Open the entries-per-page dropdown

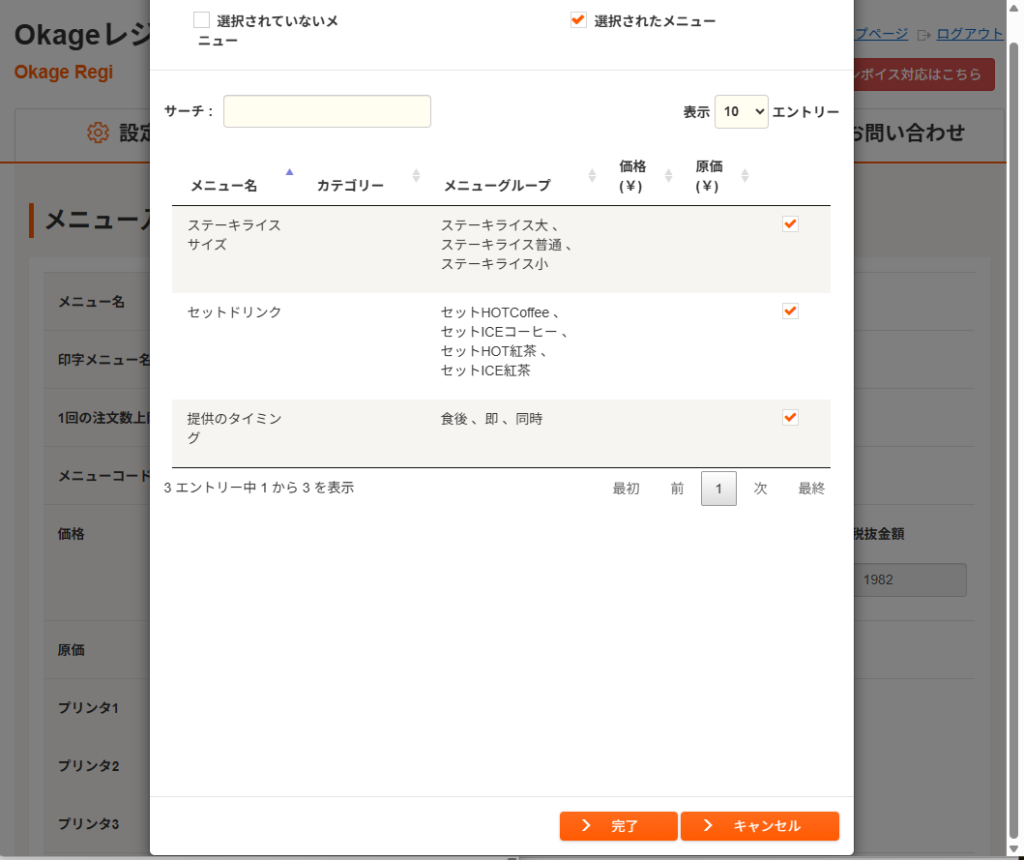tap(741, 112)
